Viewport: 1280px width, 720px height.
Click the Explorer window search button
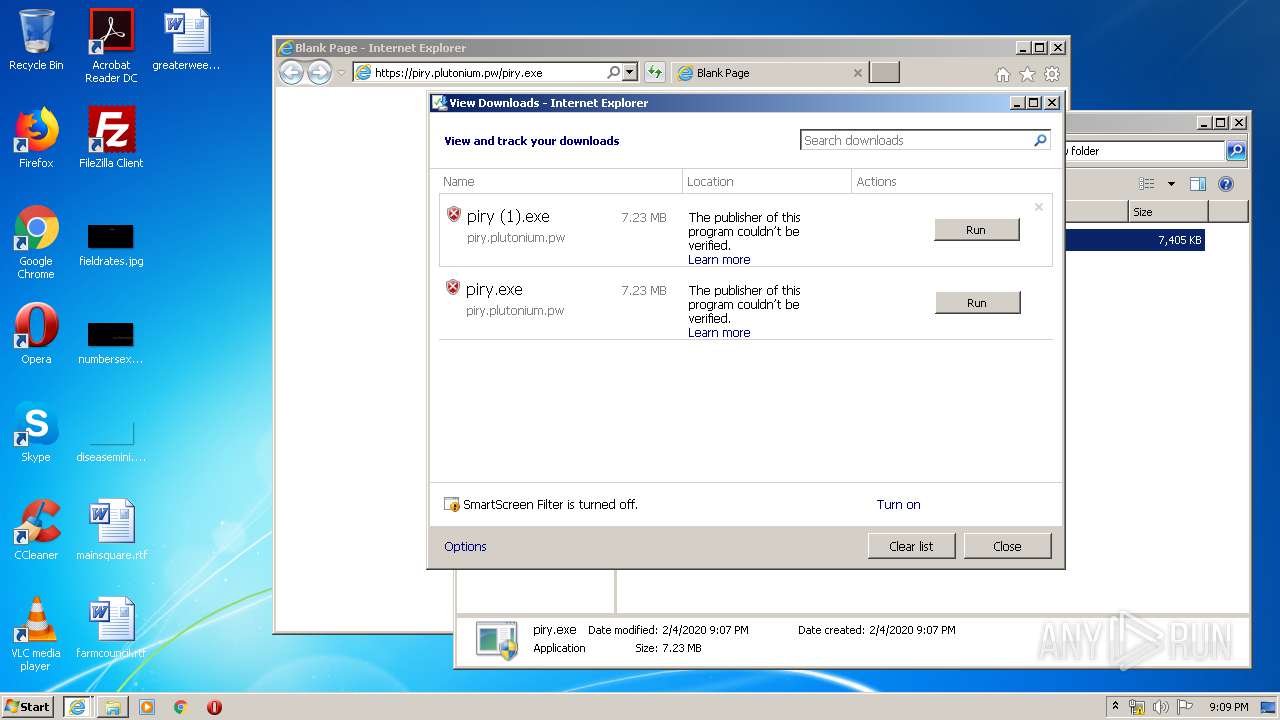1237,151
